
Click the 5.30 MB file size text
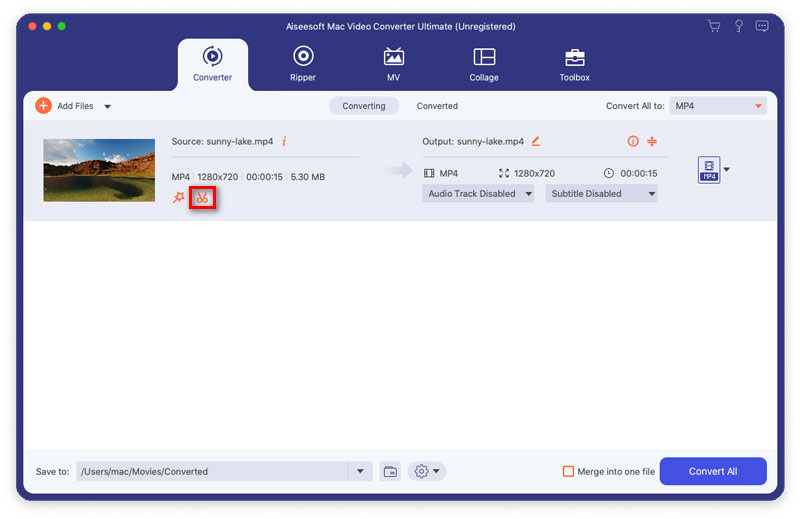pyautogui.click(x=308, y=177)
